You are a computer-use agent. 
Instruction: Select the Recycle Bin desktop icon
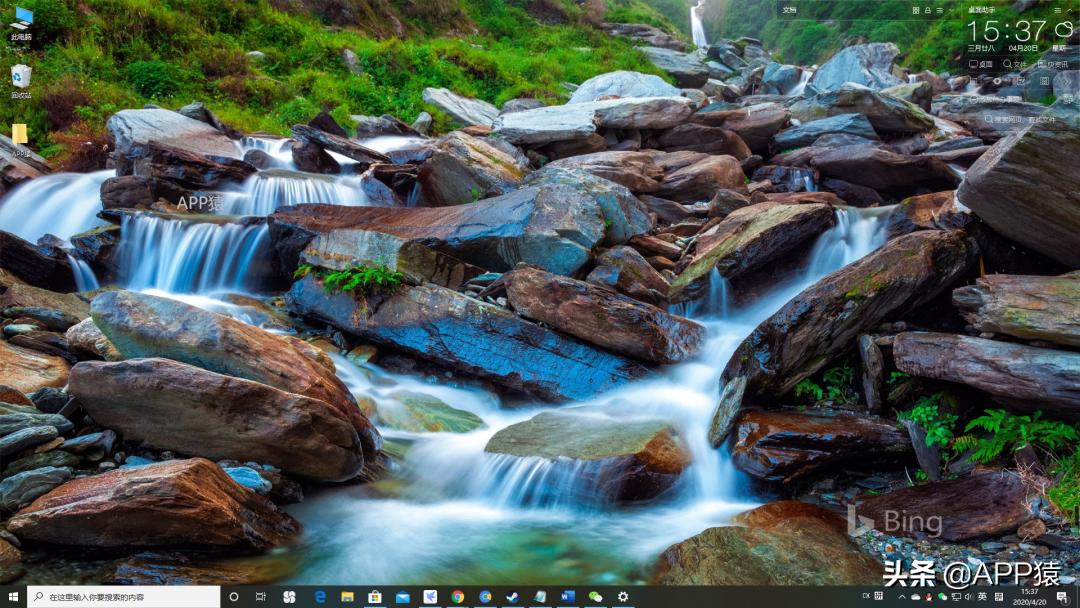pos(21,81)
